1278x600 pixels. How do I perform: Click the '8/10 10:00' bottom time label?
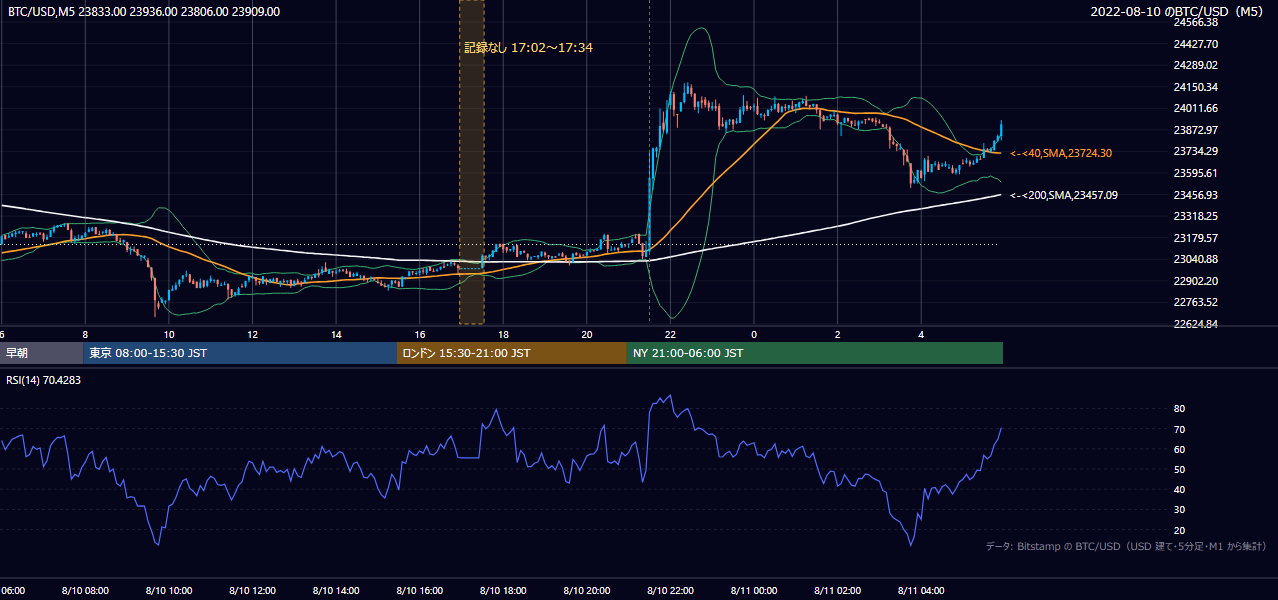click(x=168, y=590)
